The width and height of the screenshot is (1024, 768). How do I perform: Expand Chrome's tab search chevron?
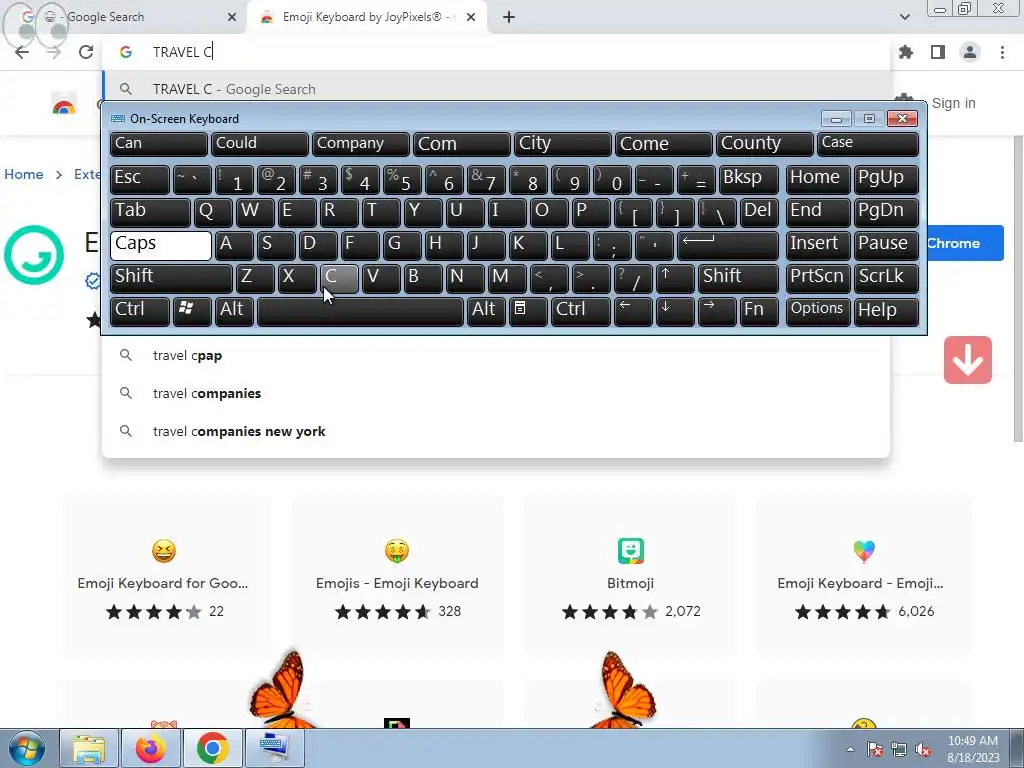click(904, 17)
